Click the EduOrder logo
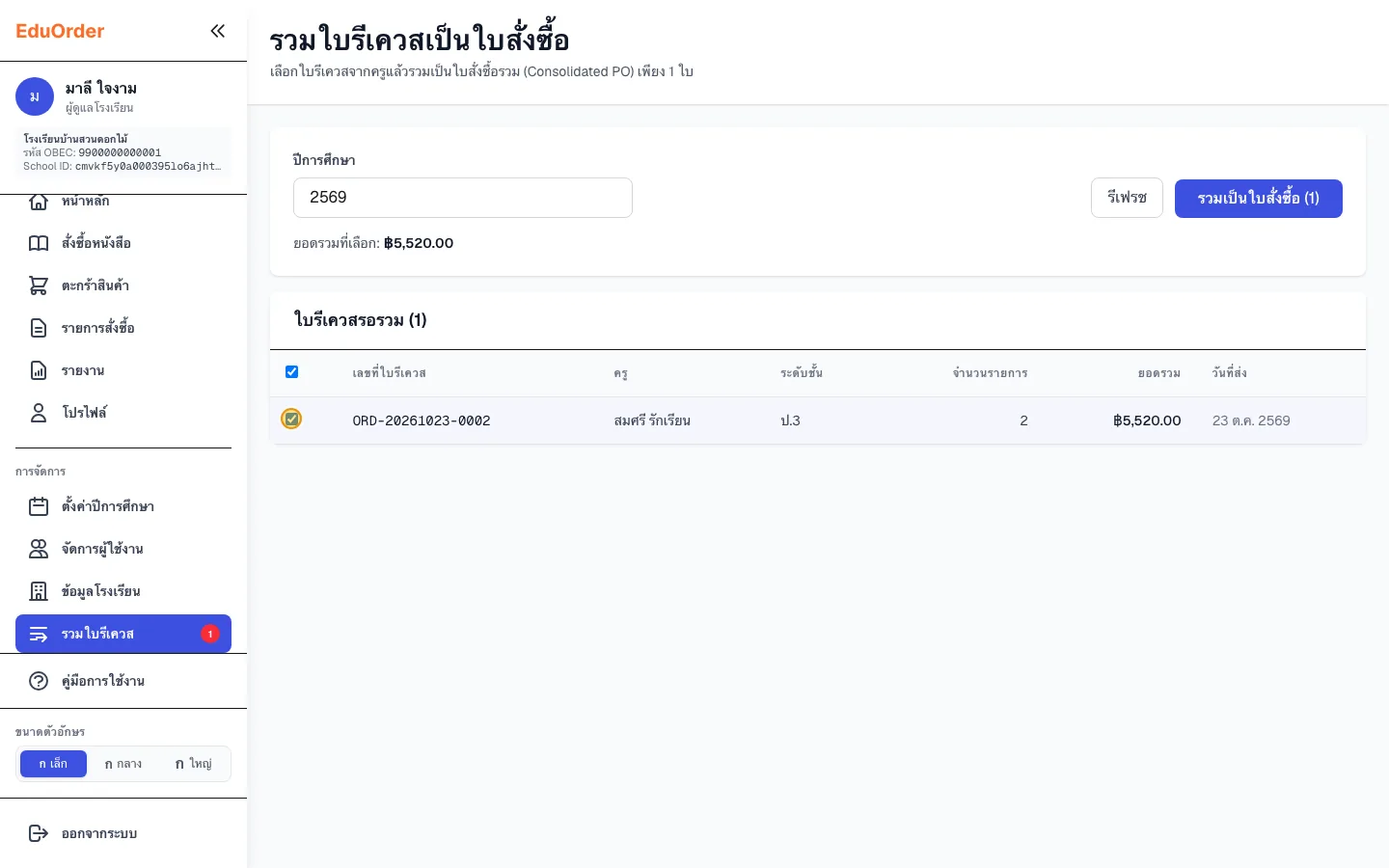Viewport: 1389px width, 868px height. [60, 31]
